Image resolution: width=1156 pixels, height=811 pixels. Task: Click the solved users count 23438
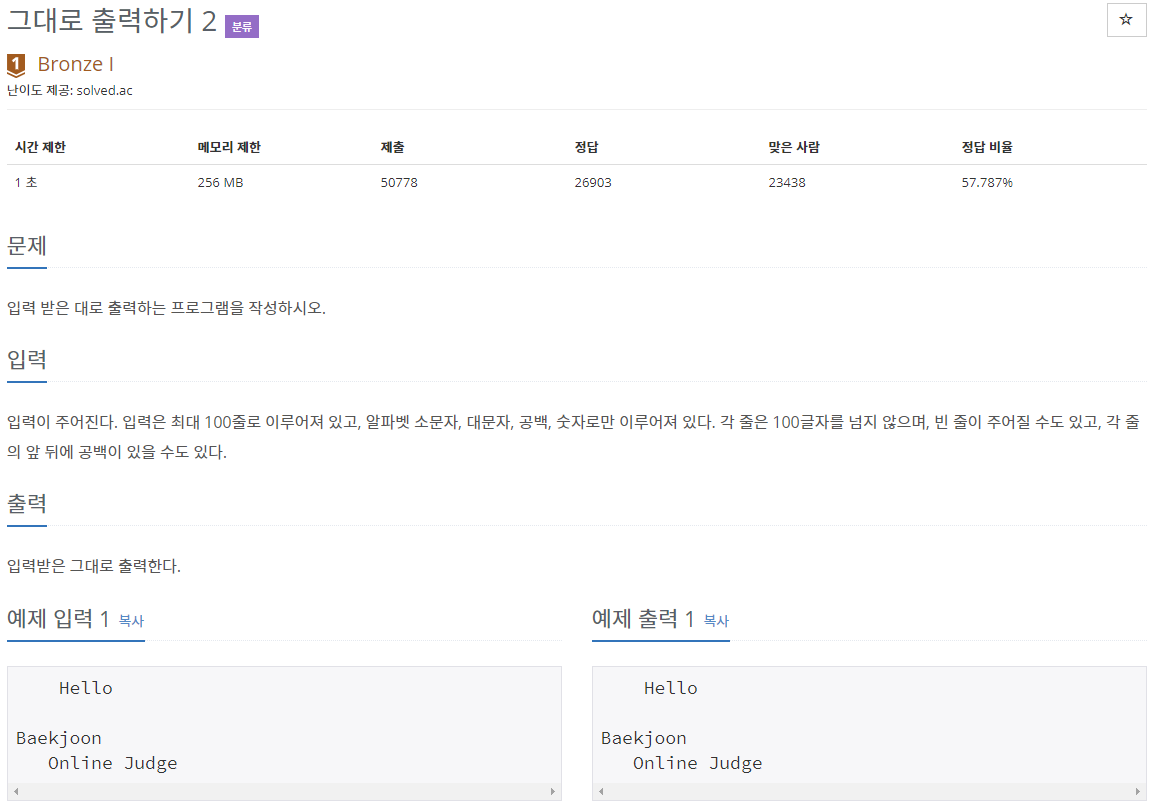point(787,182)
